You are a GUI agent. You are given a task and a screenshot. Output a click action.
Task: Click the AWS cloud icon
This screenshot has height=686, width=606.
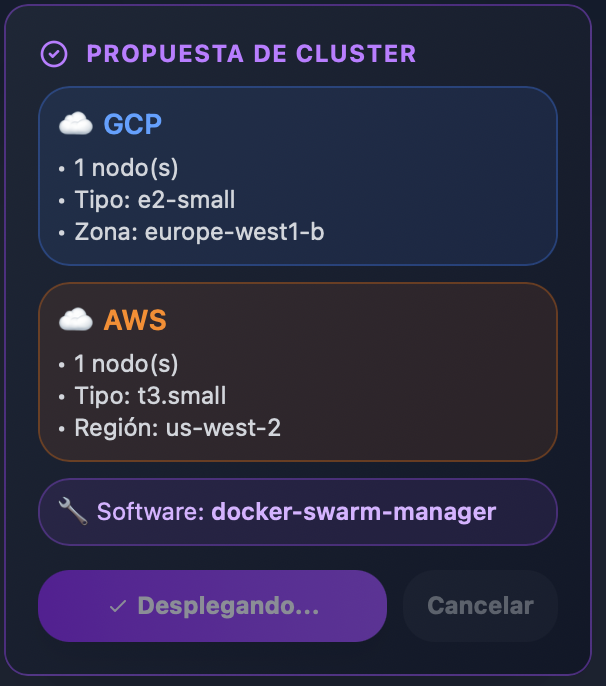click(x=76, y=319)
